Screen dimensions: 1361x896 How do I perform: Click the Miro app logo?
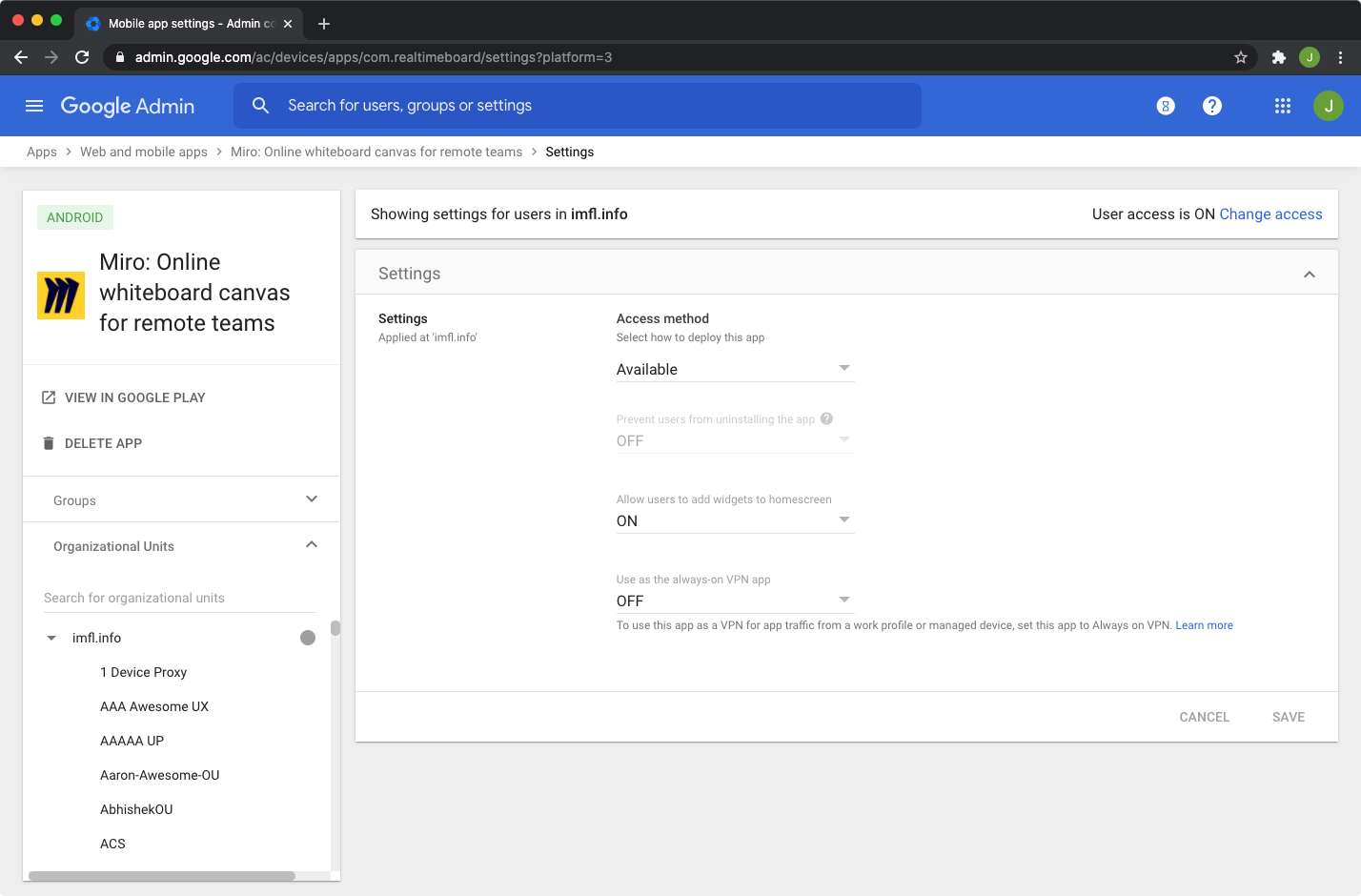point(61,295)
